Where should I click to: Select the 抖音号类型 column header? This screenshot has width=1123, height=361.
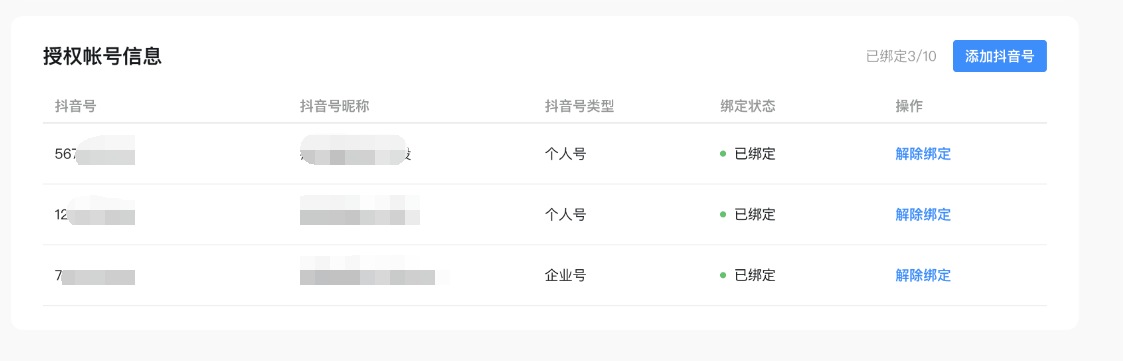point(579,106)
